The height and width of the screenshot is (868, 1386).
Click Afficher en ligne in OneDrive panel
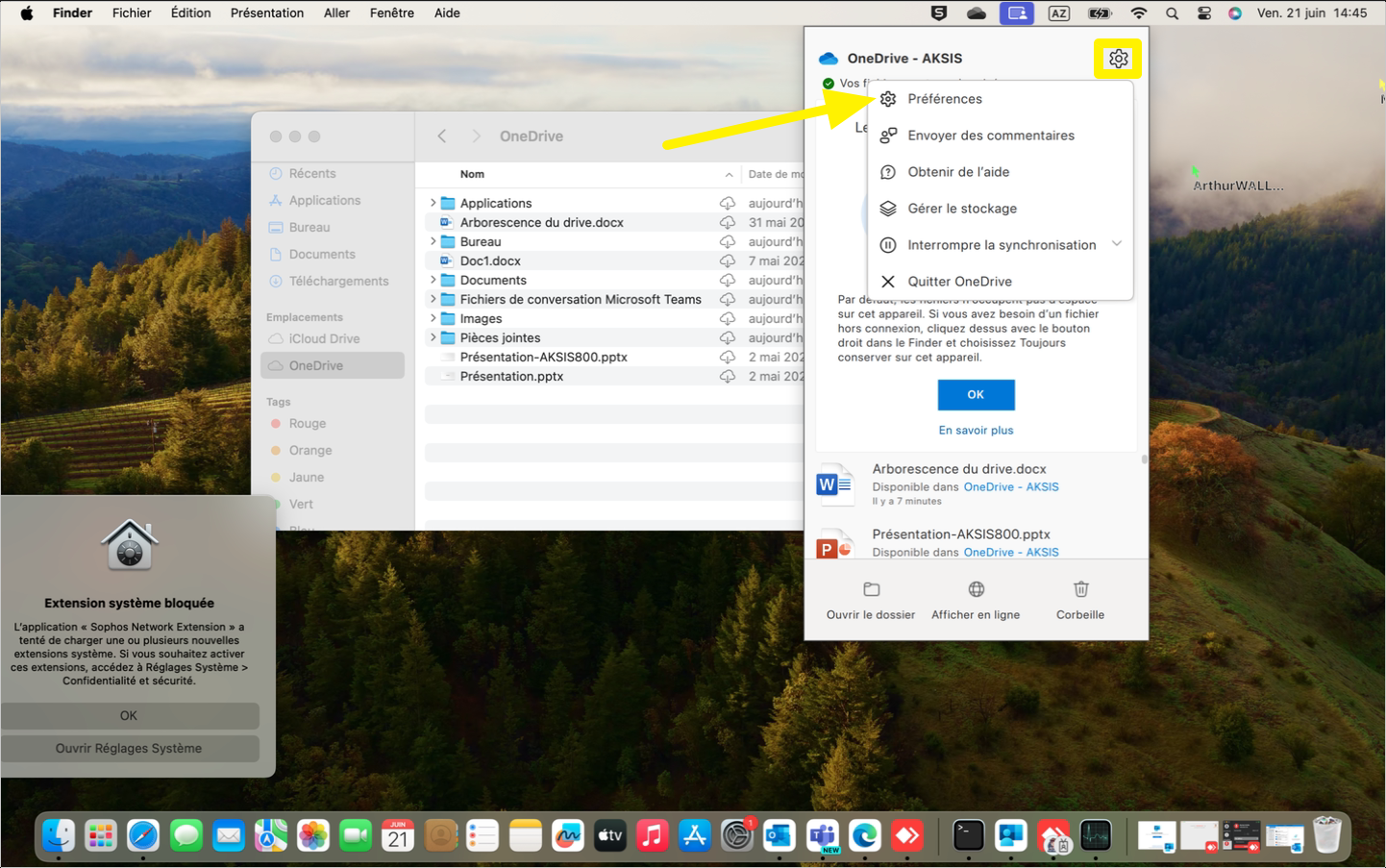(x=976, y=601)
